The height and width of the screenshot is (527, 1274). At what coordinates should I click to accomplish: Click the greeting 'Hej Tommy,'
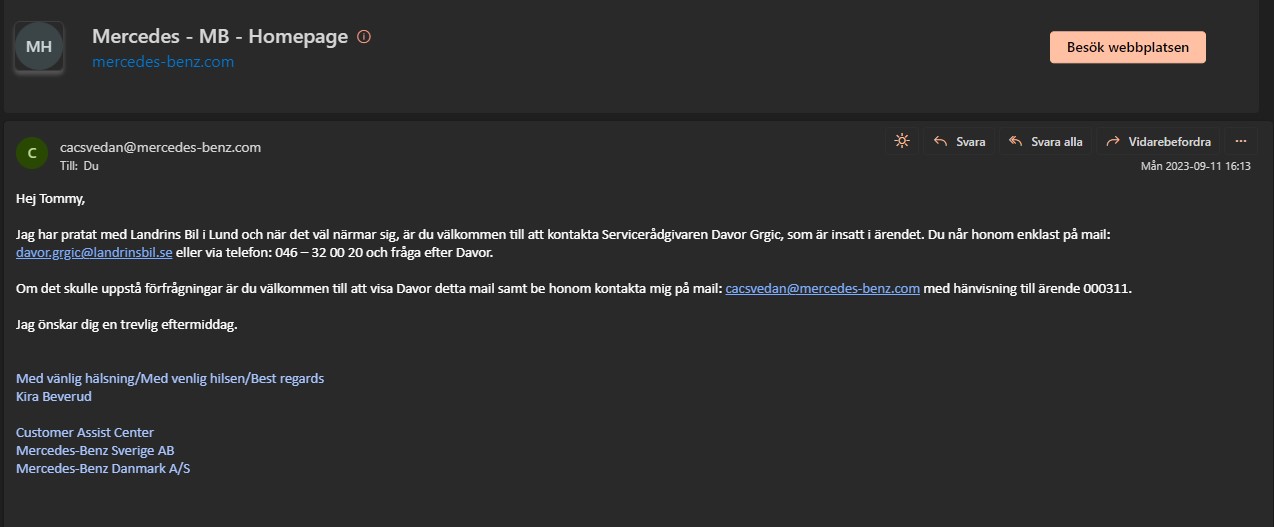coord(51,198)
